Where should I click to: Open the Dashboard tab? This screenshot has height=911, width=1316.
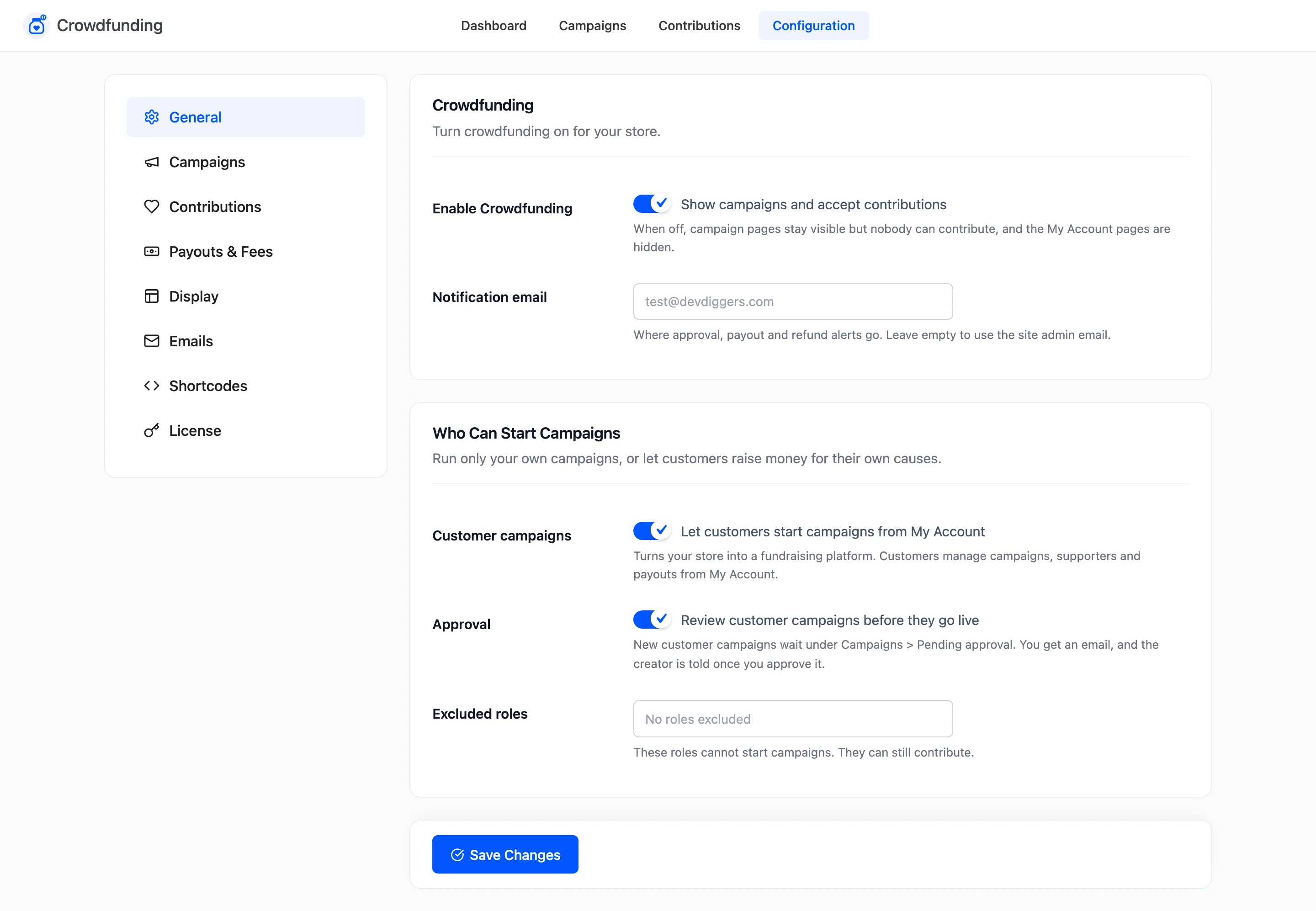493,26
